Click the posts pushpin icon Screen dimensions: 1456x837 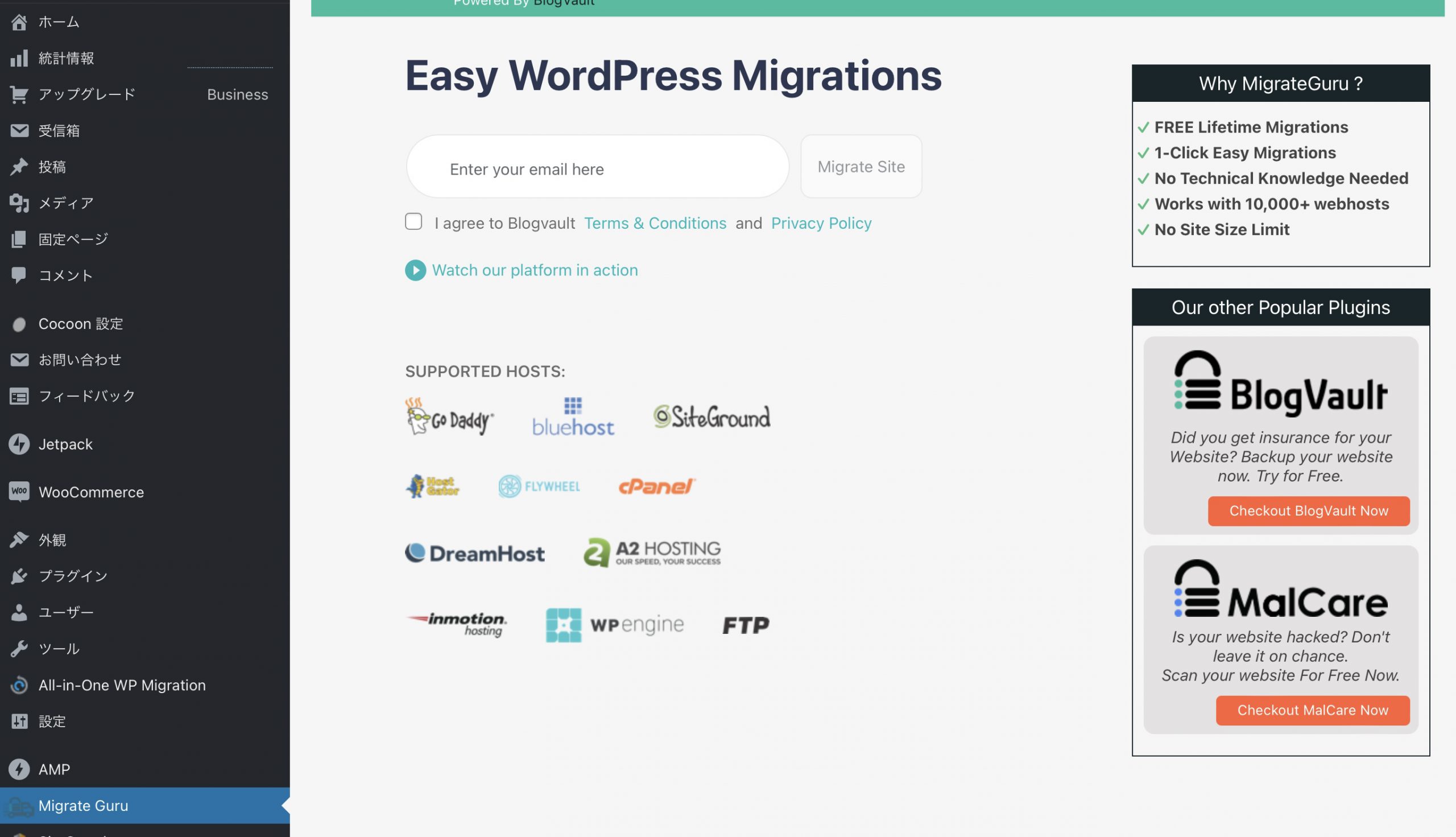(x=19, y=167)
